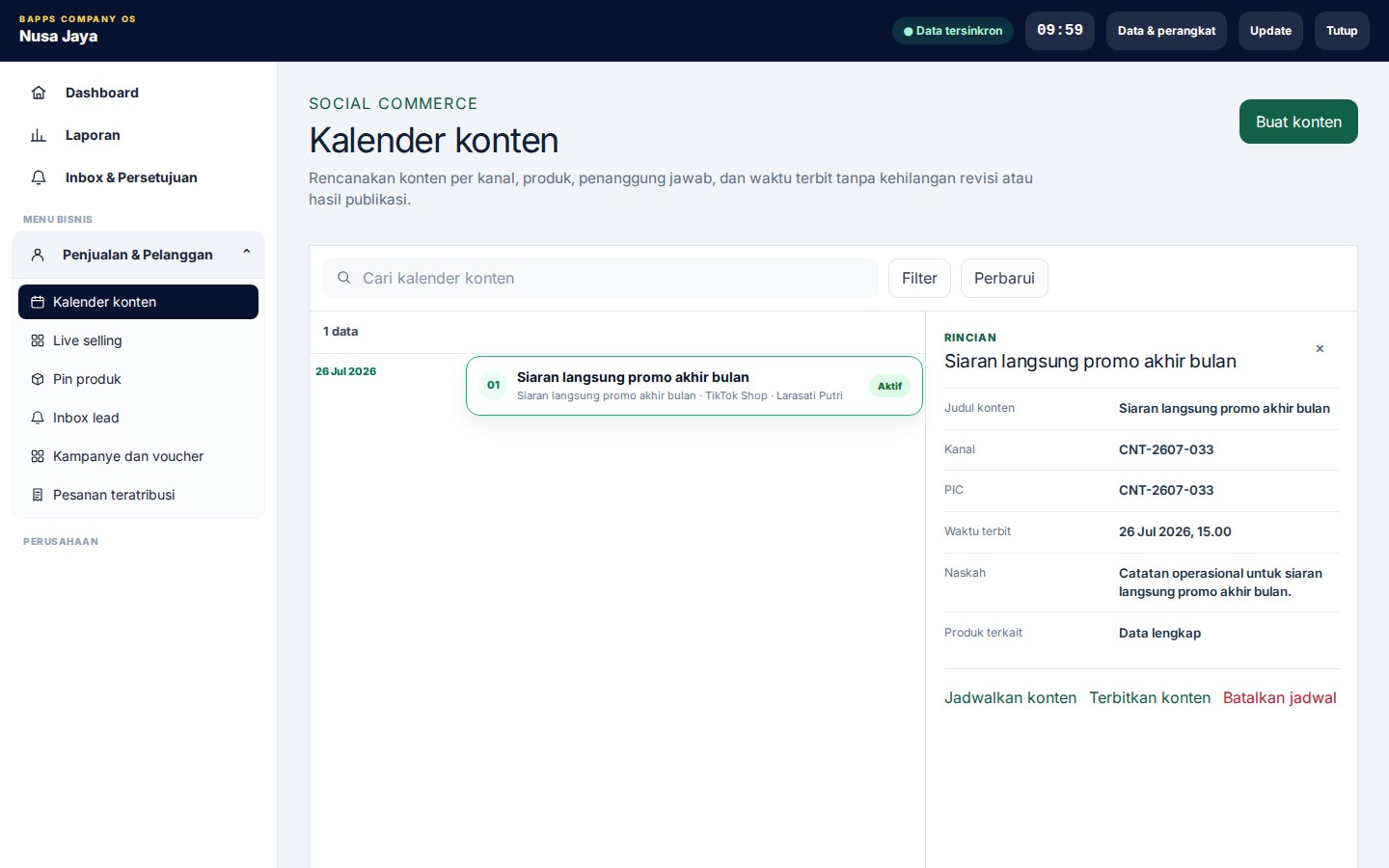The height and width of the screenshot is (868, 1389).
Task: Click Perbarui to refresh list
Action: [1004, 278]
